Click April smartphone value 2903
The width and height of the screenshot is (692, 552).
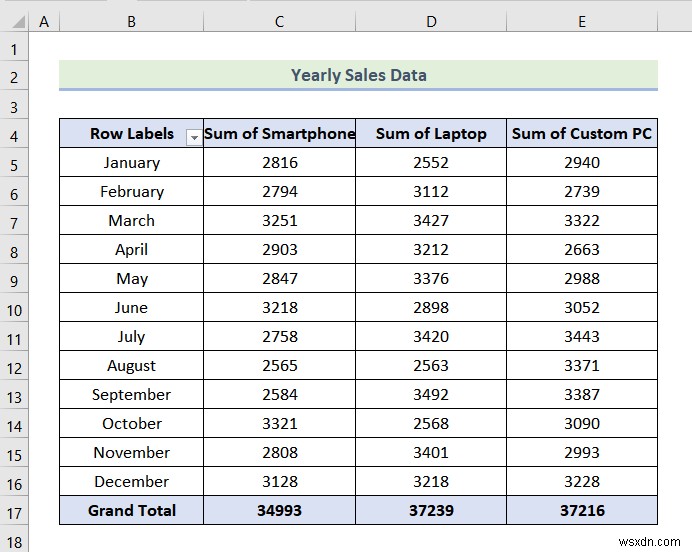279,249
